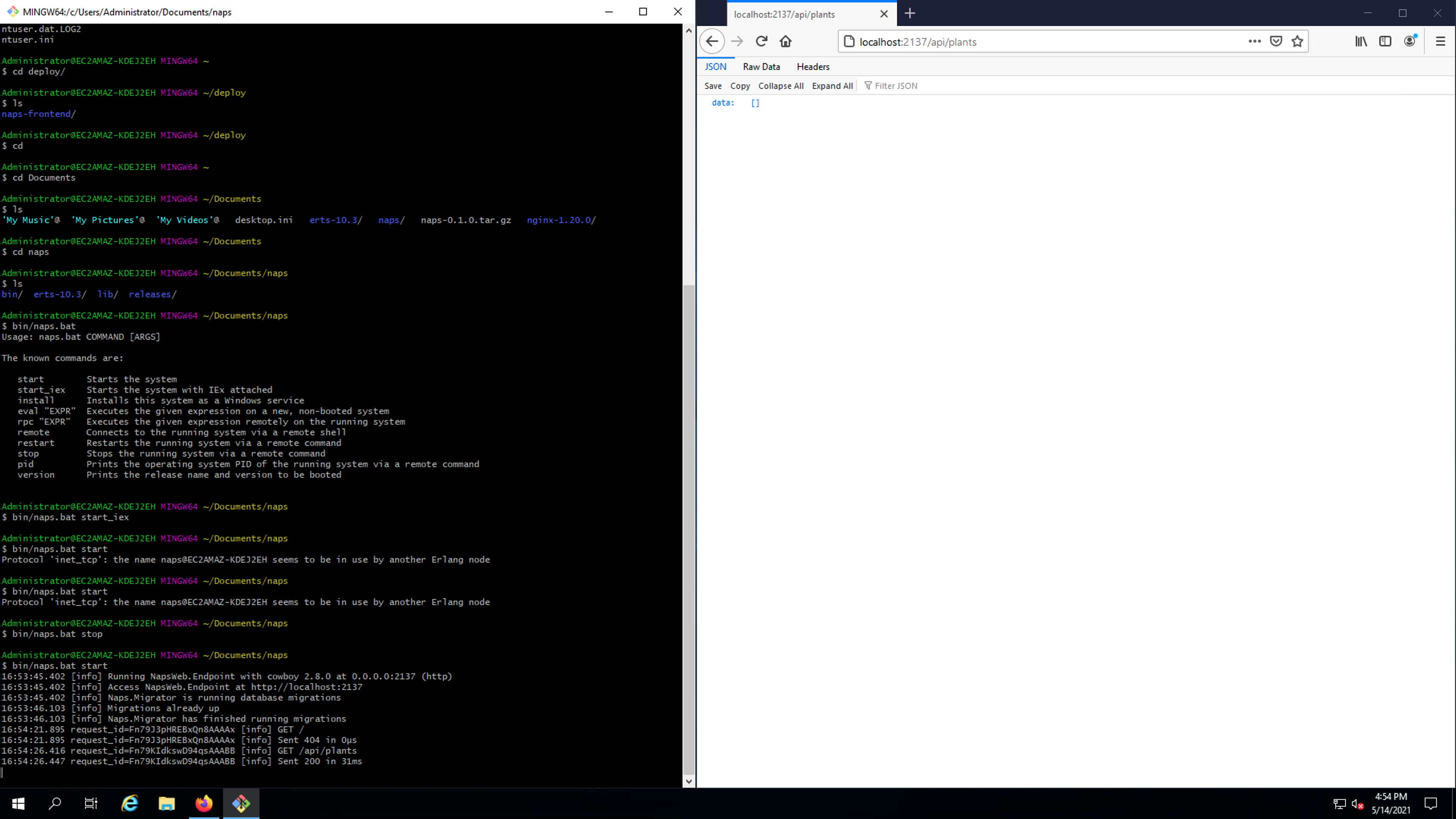Open the Firefox account icon
The image size is (1456, 819).
[x=1410, y=41]
